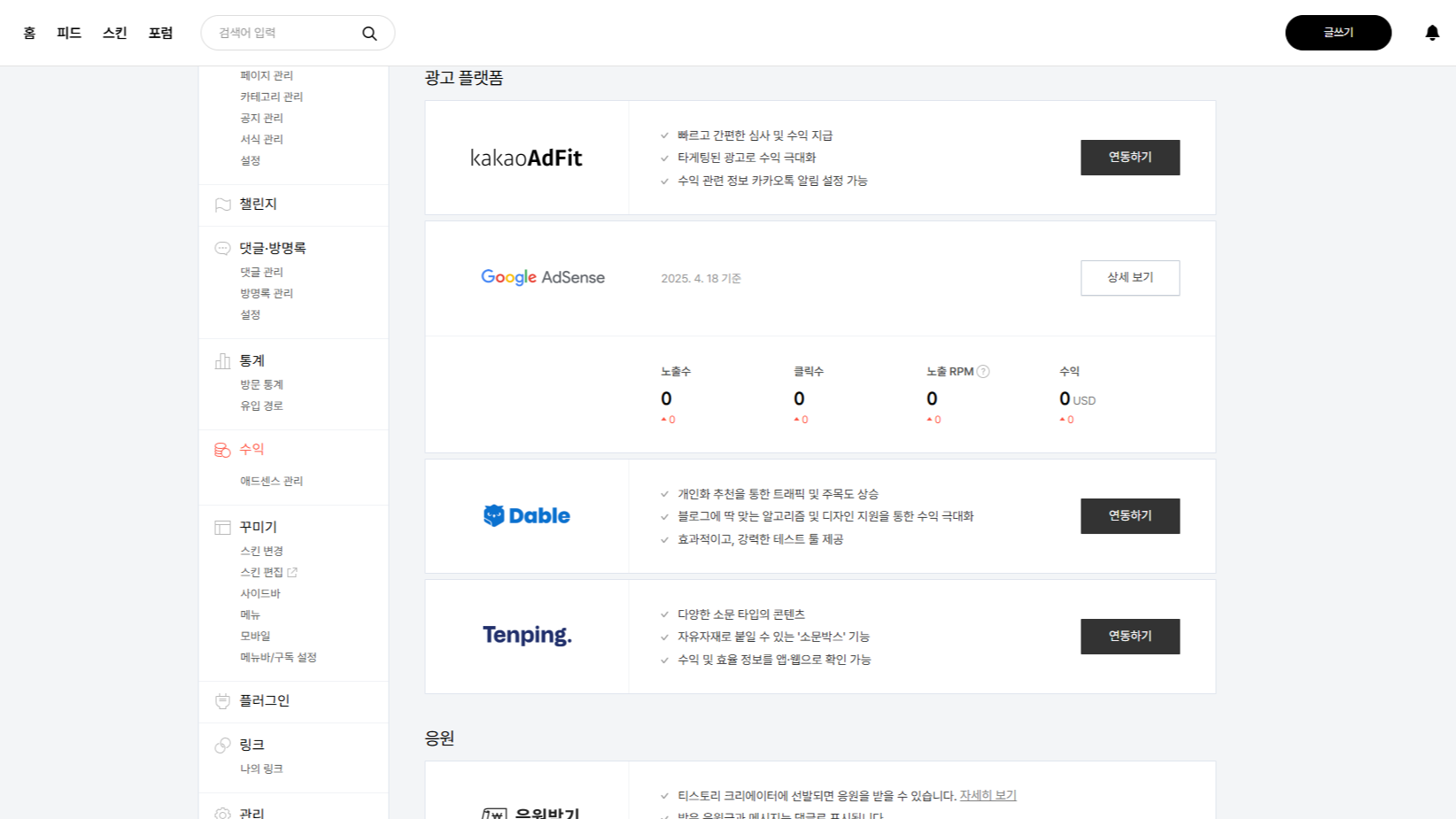Click 상세 보기 for Google AdSense
This screenshot has height=819, width=1456.
pyautogui.click(x=1130, y=278)
